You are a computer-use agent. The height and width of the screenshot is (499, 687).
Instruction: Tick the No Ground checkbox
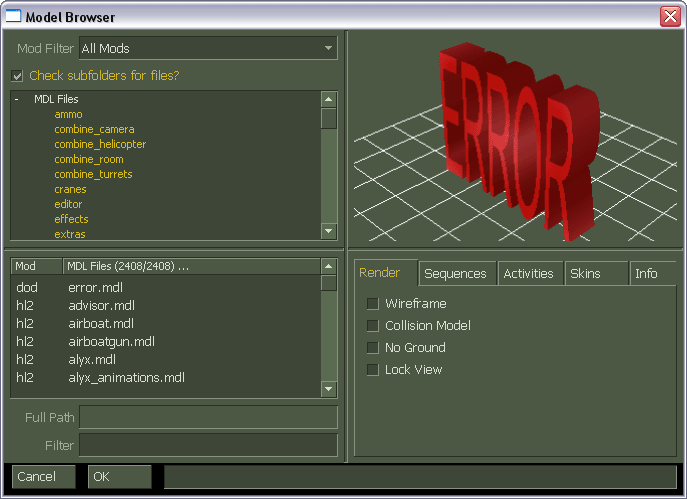point(373,348)
